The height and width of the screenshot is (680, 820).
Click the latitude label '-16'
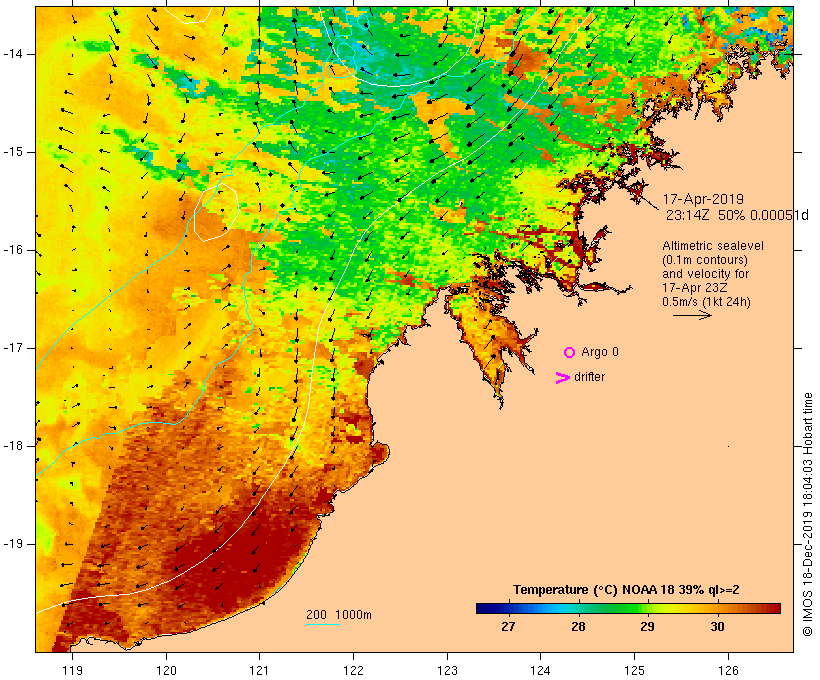13,250
